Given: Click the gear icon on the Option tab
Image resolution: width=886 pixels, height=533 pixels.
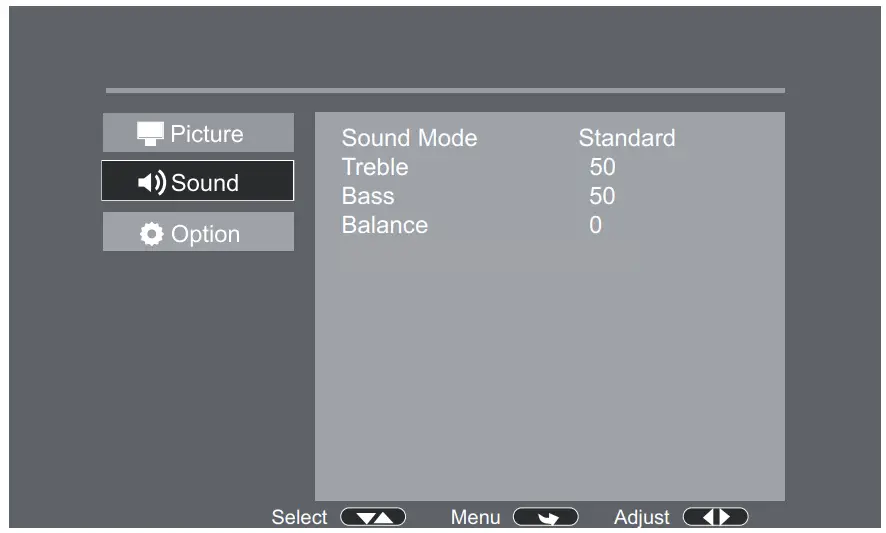Looking at the screenshot, I should pyautogui.click(x=151, y=235).
